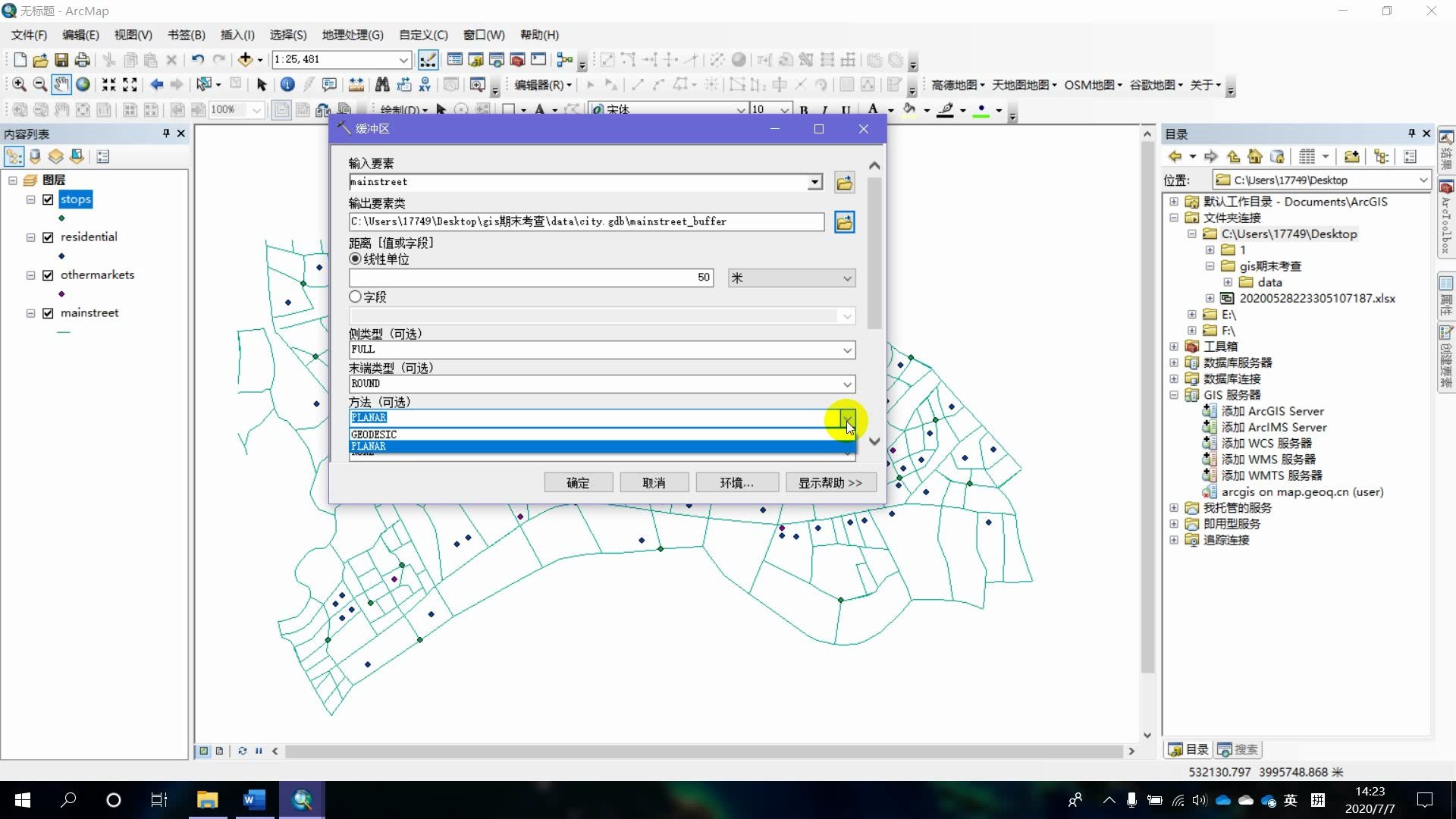The height and width of the screenshot is (819, 1456).
Task: Open the ModelBuilder icon
Action: click(564, 59)
